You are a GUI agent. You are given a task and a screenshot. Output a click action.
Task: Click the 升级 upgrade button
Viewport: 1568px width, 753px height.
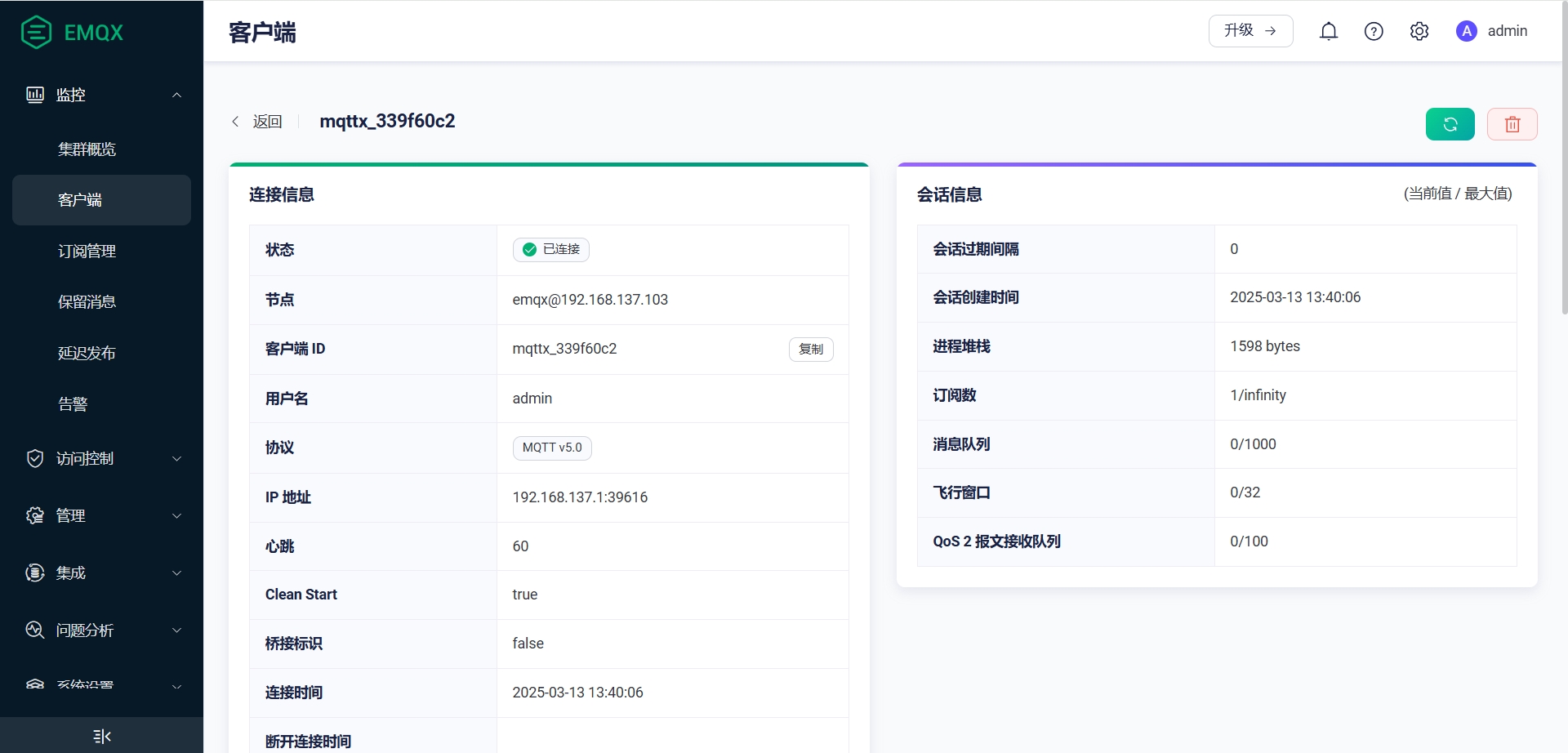(x=1250, y=31)
